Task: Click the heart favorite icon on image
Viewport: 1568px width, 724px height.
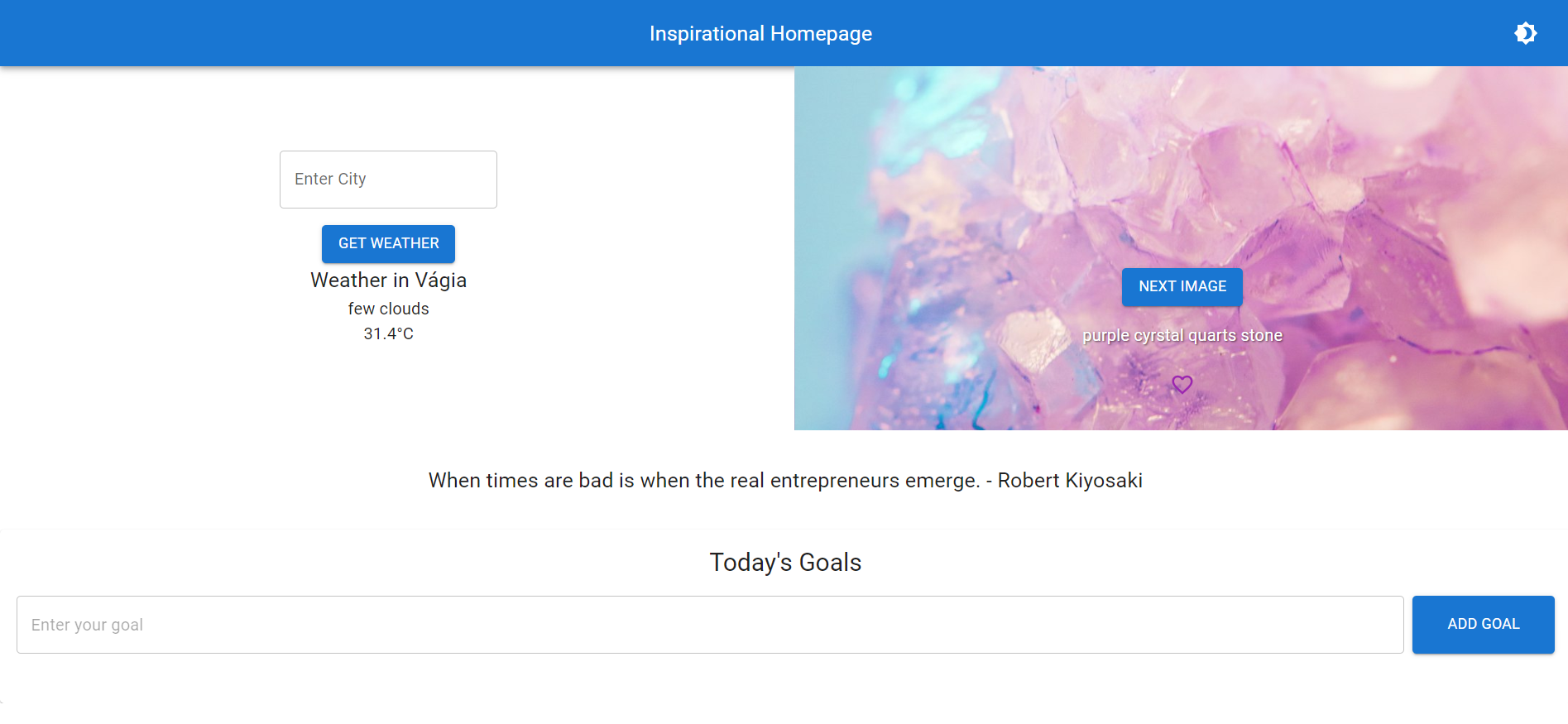Action: (1182, 384)
